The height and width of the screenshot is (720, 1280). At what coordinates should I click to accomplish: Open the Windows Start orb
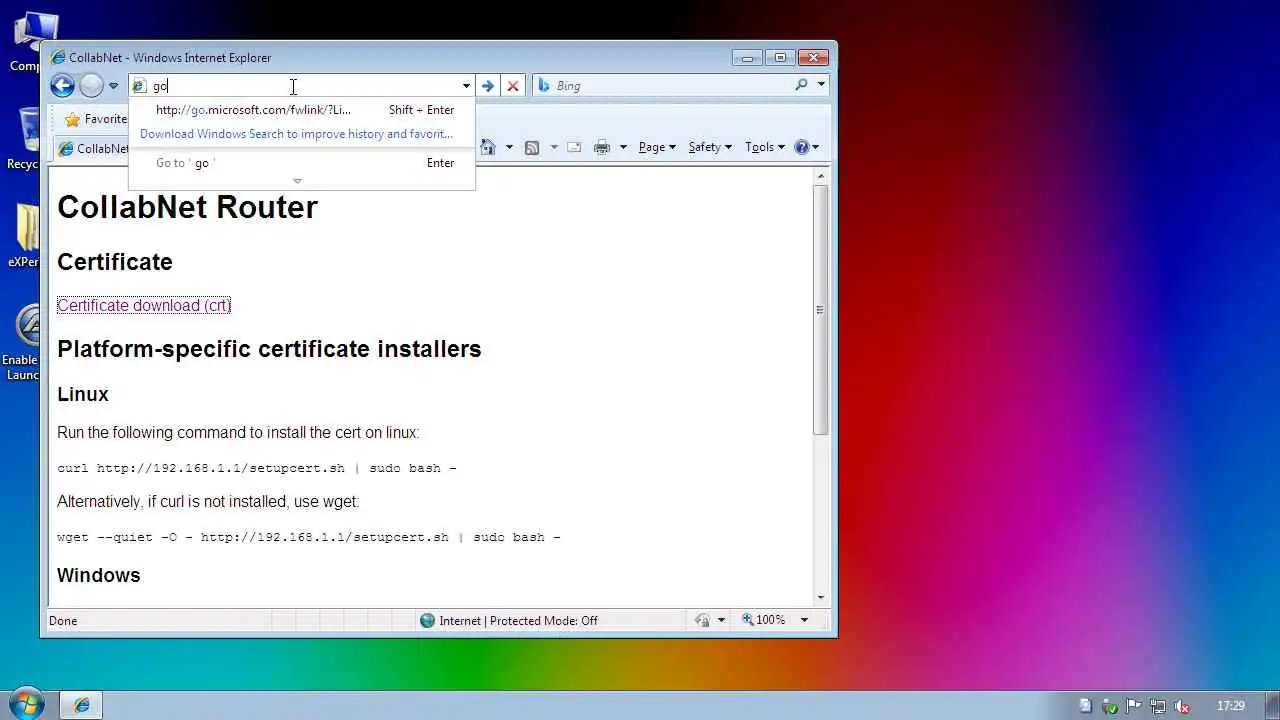[27, 704]
